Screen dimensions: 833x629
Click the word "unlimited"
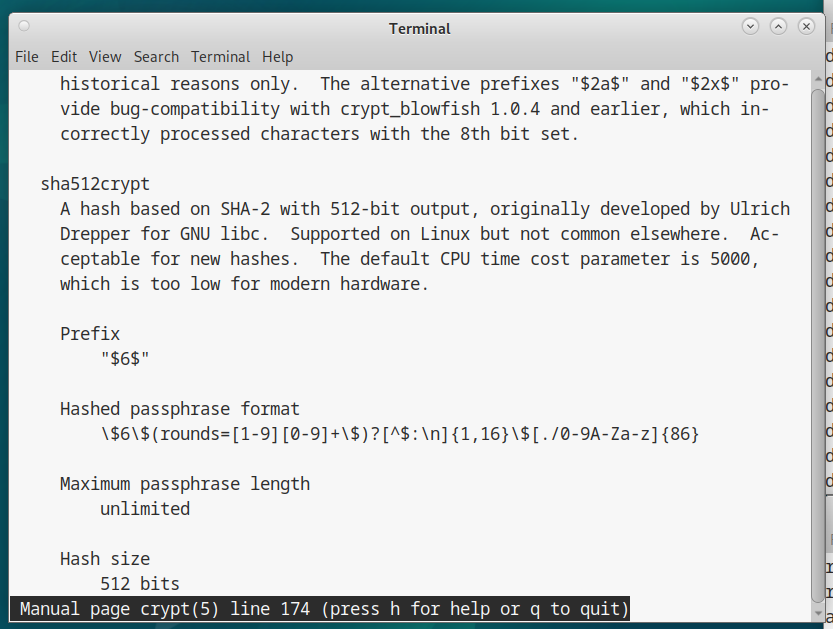[x=145, y=509]
